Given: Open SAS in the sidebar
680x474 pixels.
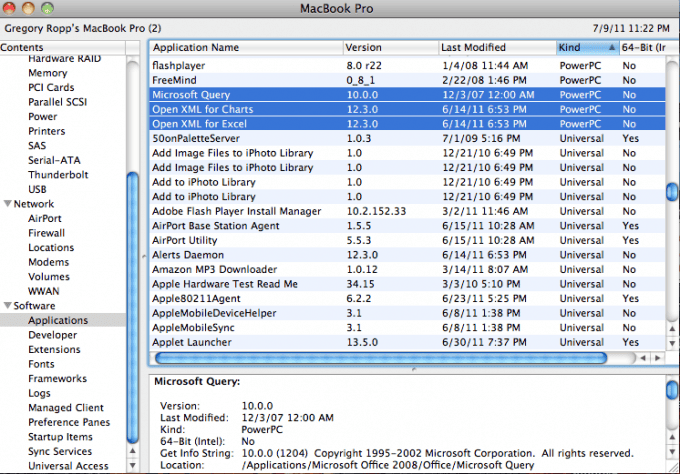Looking at the screenshot, I should coord(37,145).
